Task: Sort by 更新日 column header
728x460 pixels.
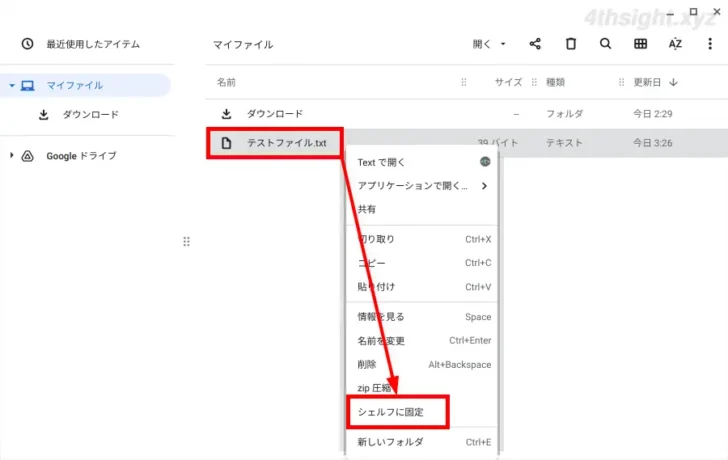Action: [647, 82]
